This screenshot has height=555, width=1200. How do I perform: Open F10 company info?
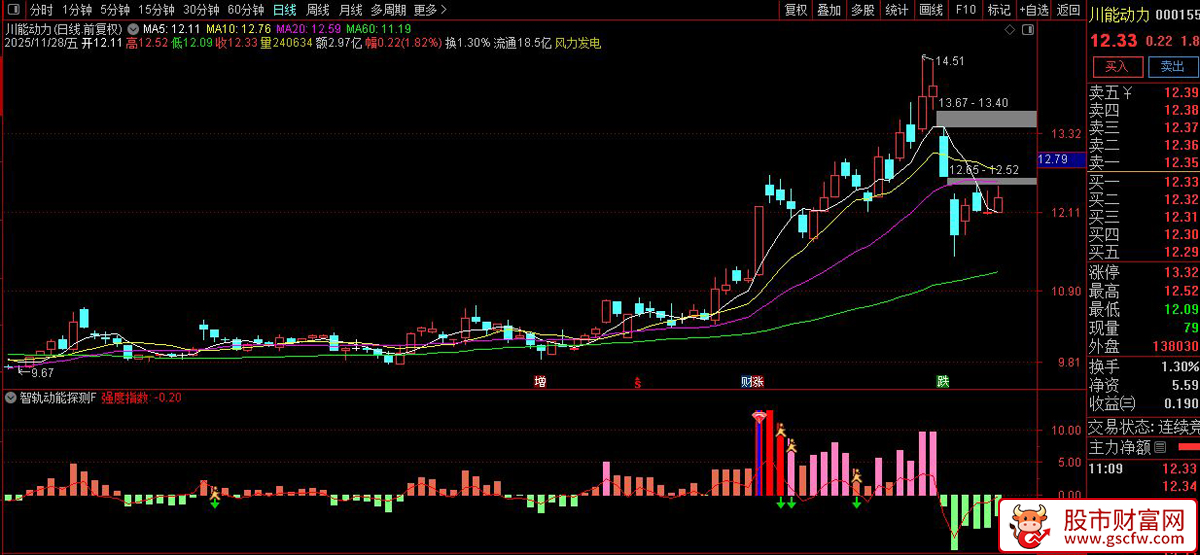click(965, 10)
